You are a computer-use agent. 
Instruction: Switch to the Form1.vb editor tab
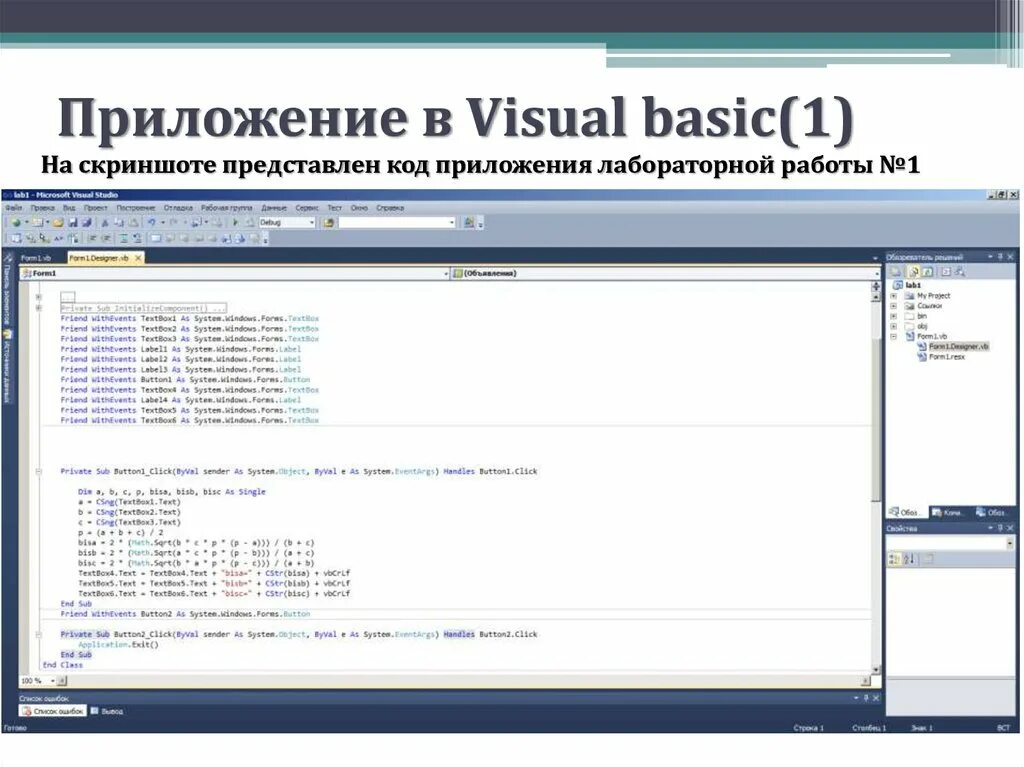click(36, 258)
